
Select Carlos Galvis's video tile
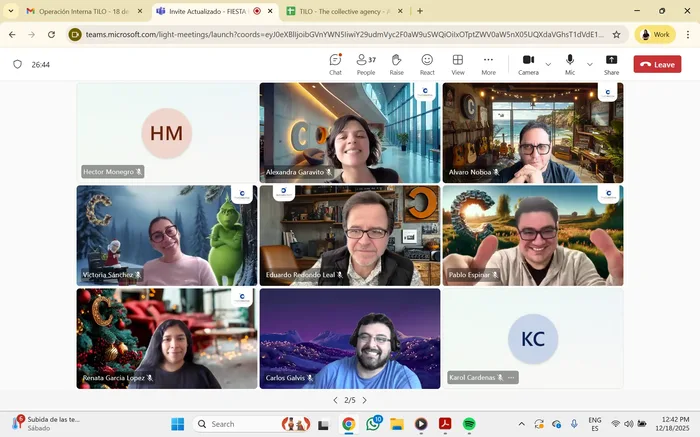pyautogui.click(x=350, y=338)
